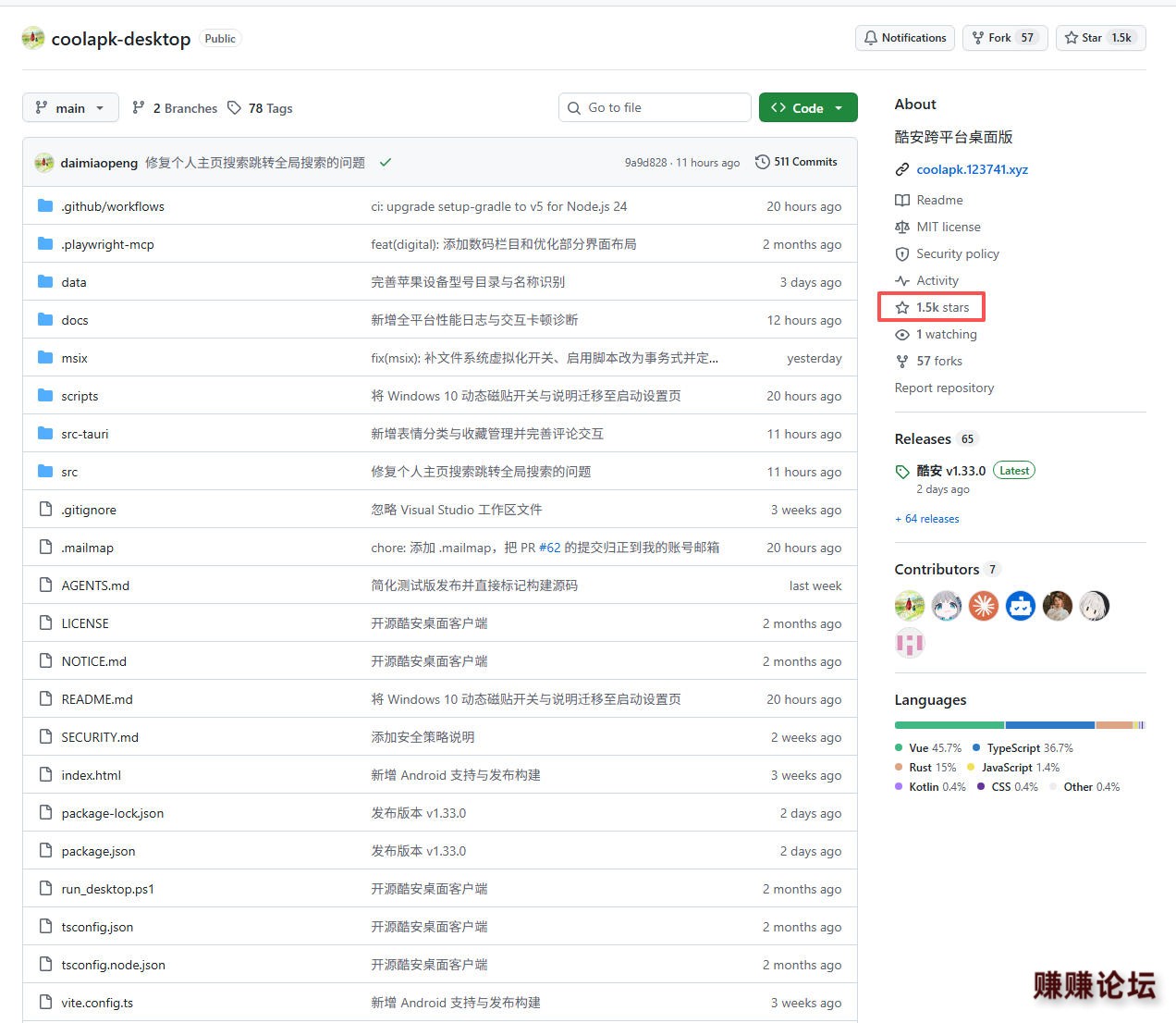Click the green check commit status icon
Viewport: 1176px width, 1023px height.
point(386,162)
